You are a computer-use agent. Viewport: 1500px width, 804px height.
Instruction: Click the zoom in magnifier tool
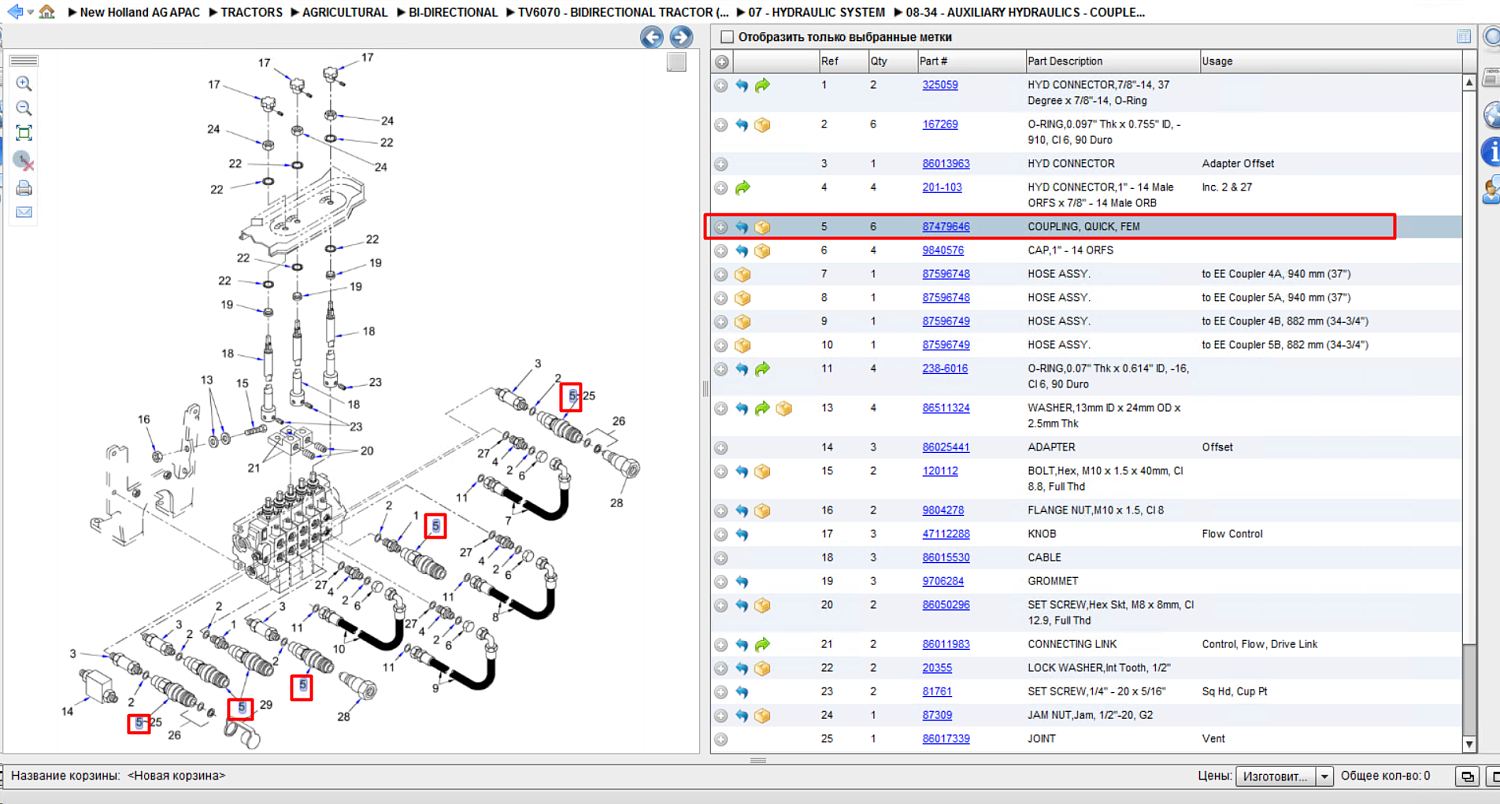tap(24, 84)
